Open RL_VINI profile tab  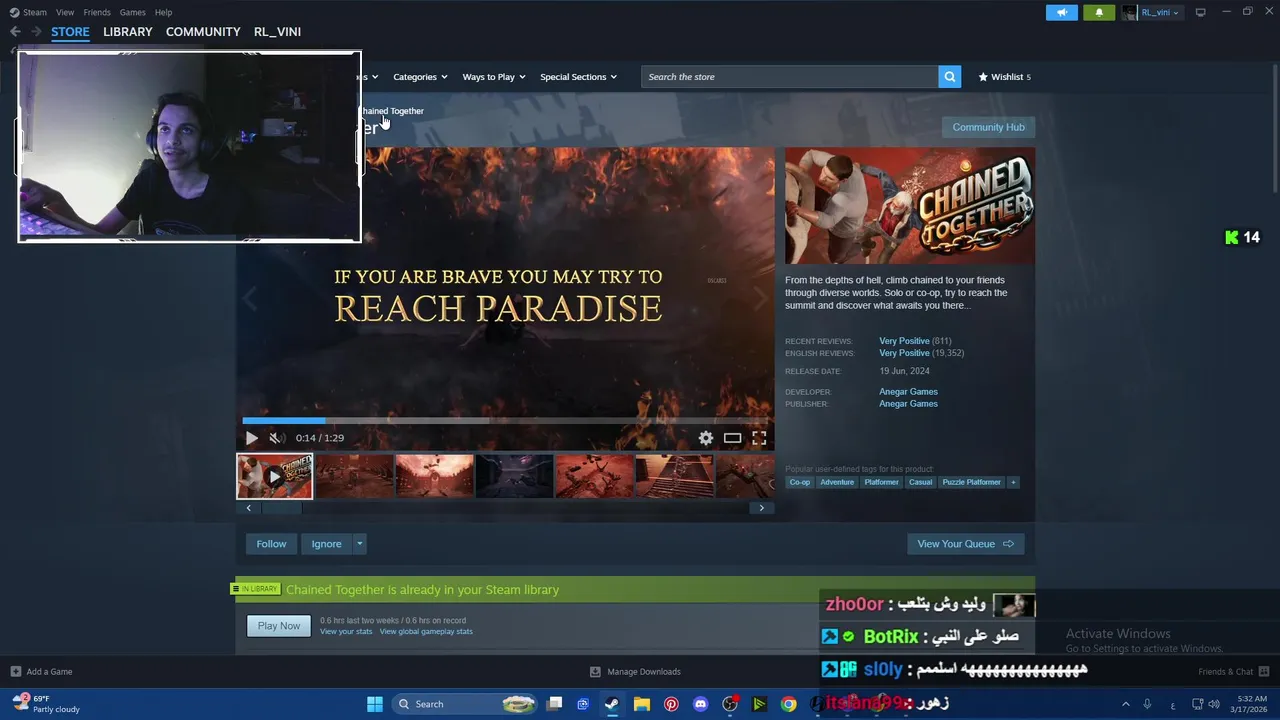[277, 32]
